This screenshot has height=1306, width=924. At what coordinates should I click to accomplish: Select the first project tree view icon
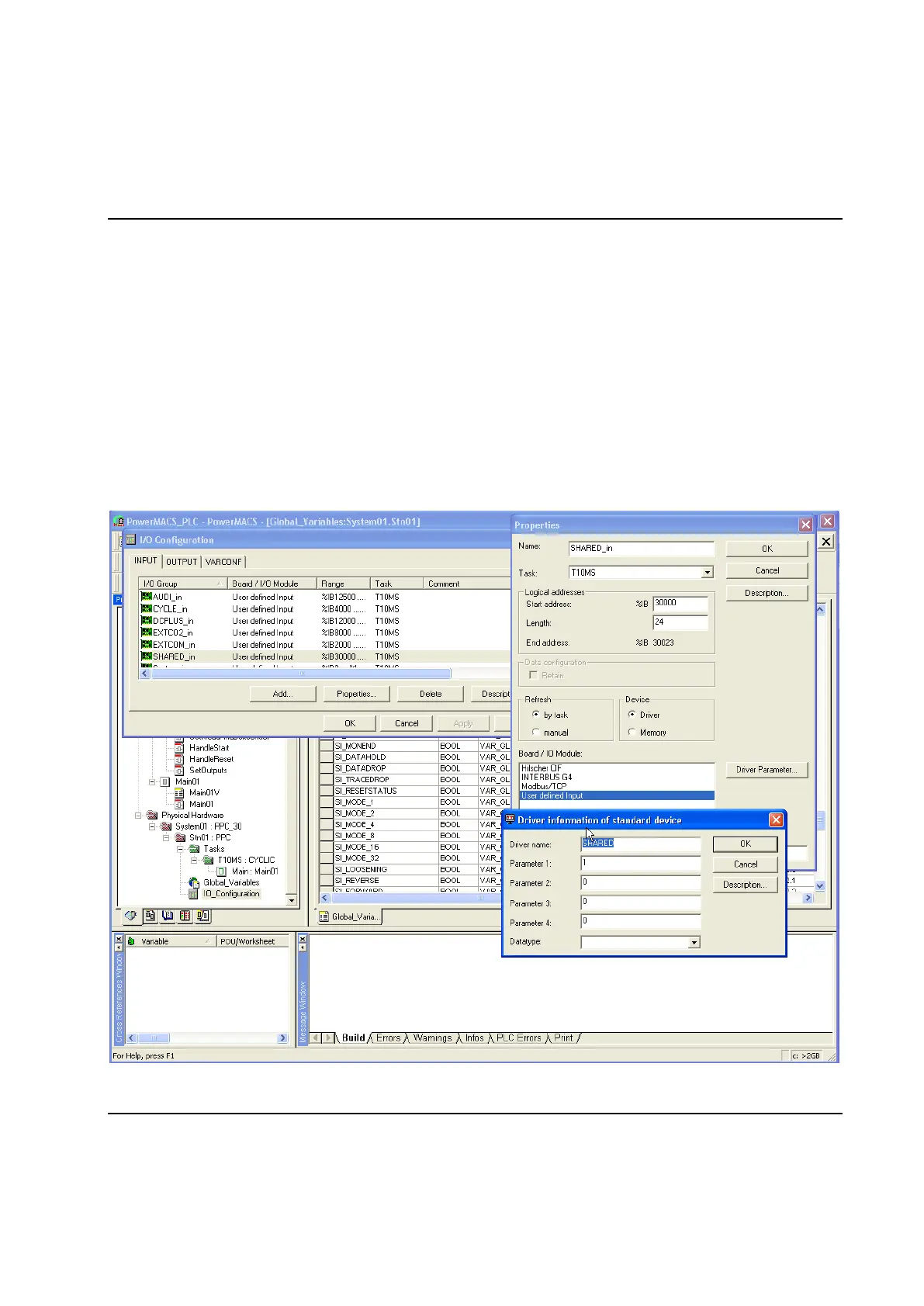tap(131, 916)
